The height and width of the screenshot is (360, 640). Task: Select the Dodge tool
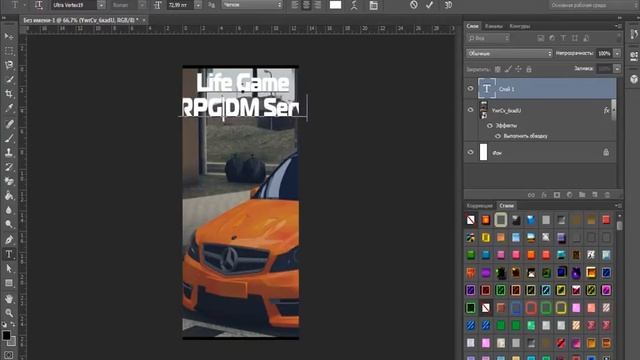click(9, 224)
